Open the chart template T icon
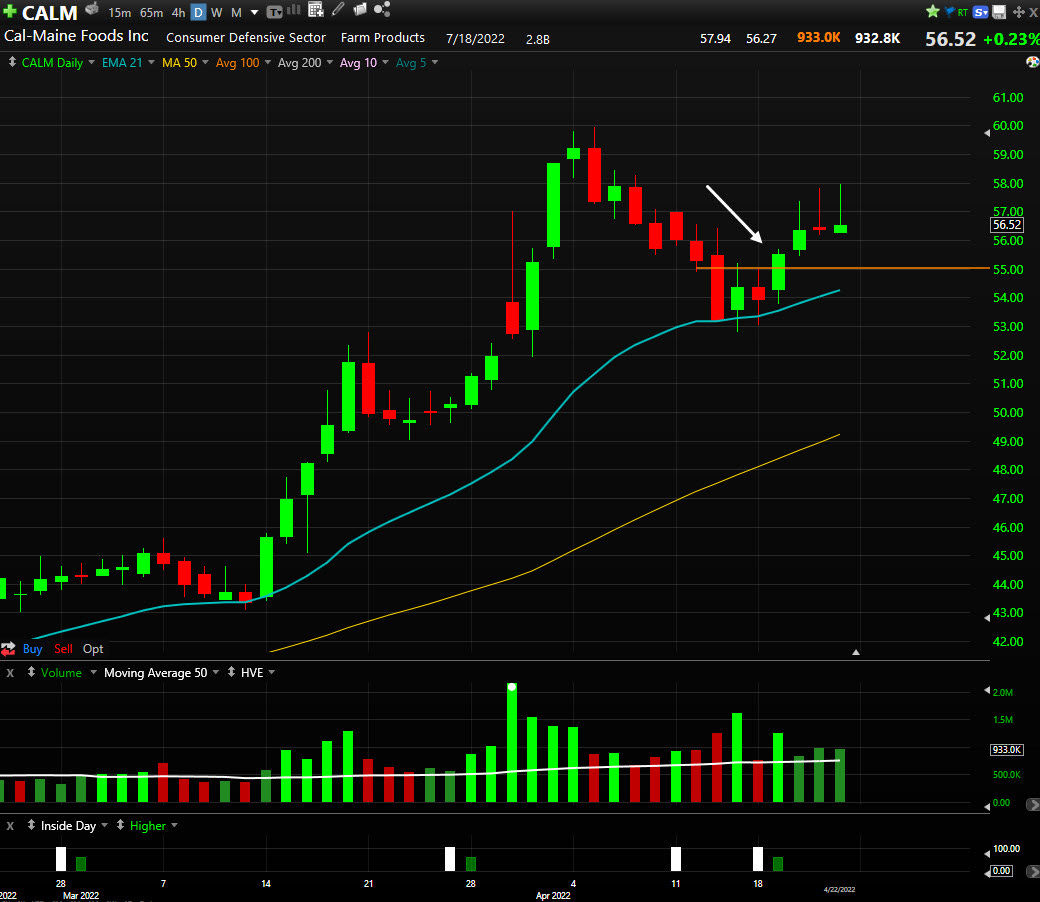1040x902 pixels. pos(274,12)
